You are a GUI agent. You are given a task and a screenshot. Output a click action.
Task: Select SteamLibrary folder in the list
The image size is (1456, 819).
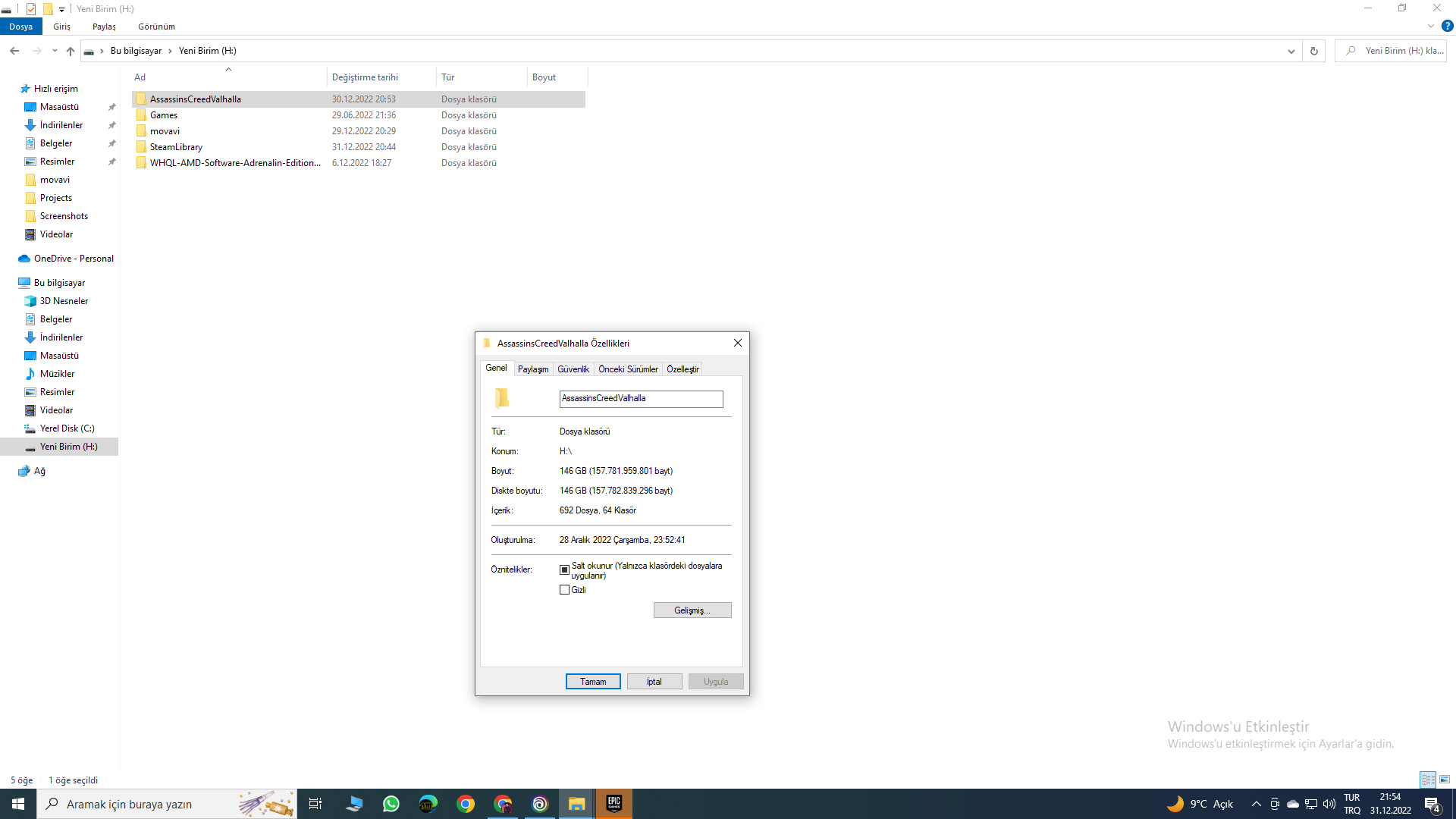[x=176, y=147]
